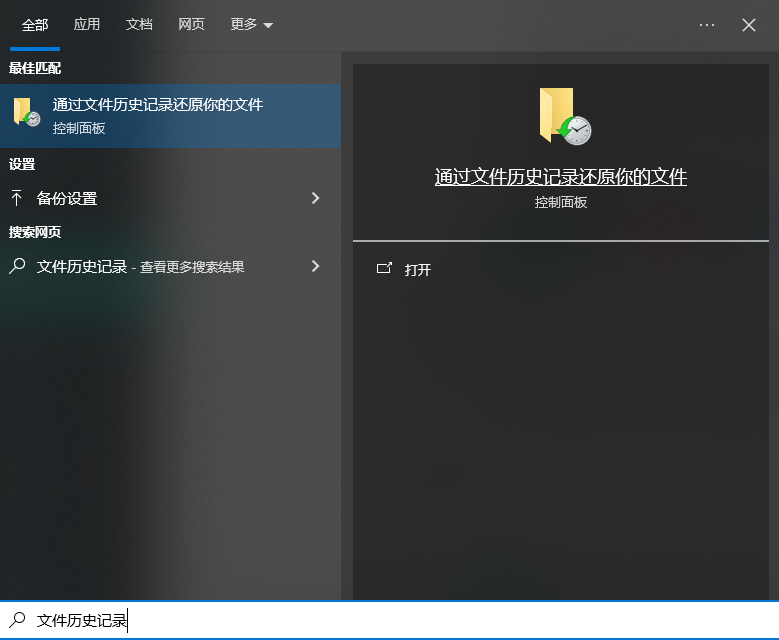Click the magnifier icon in the search box
The height and width of the screenshot is (640, 779).
click(x=17, y=620)
